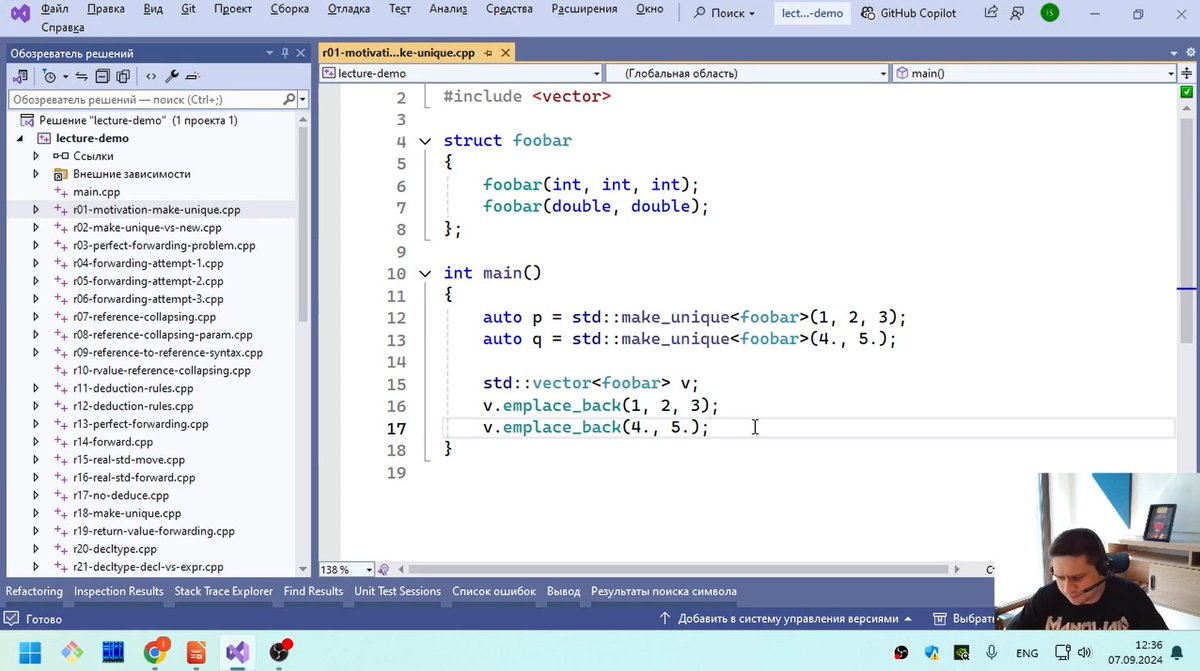The width and height of the screenshot is (1200, 671).
Task: Click the collapse all icon in Solution Explorer
Action: (x=103, y=76)
